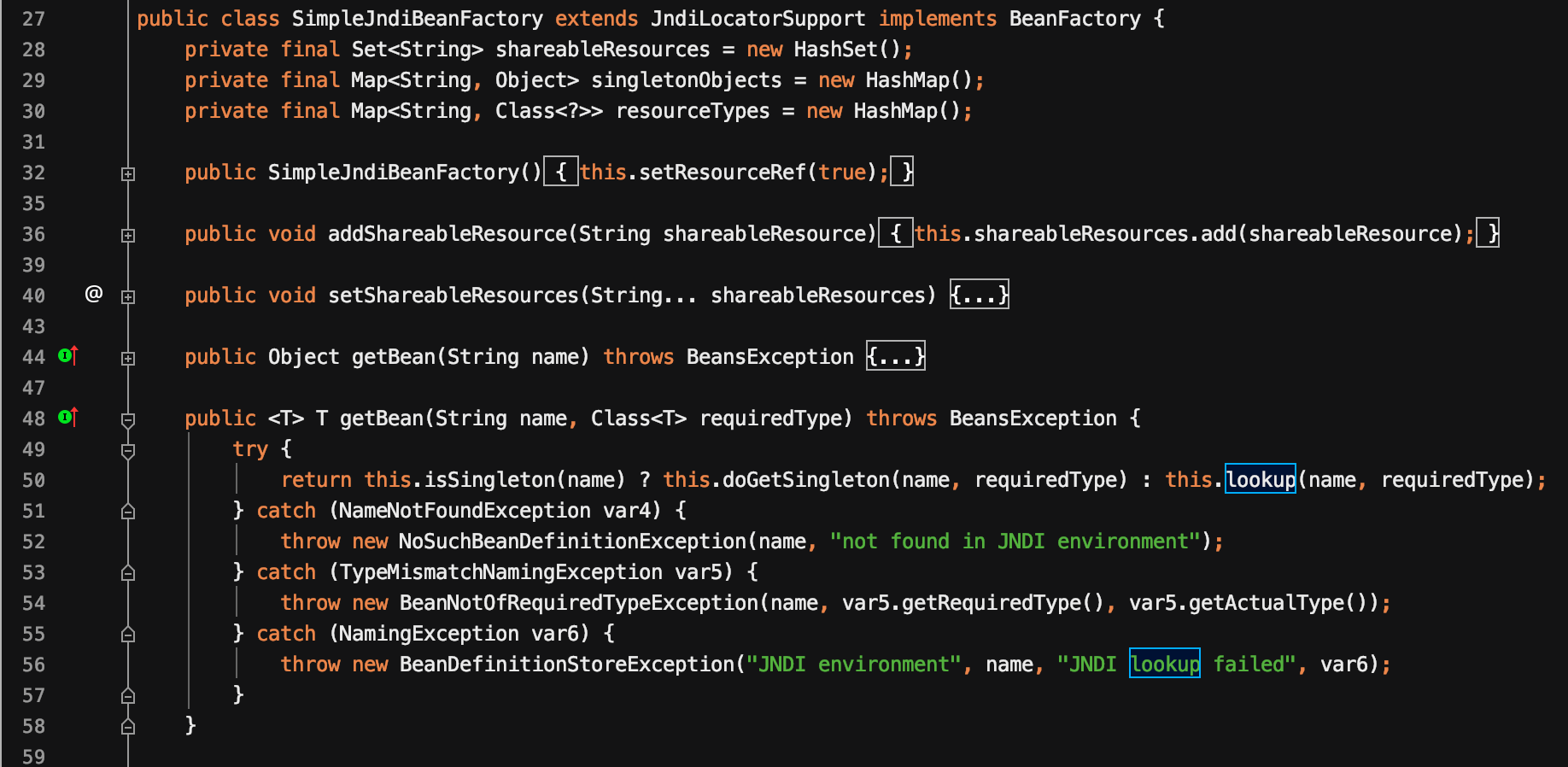Click highlighted lookup word in "JNDI lookup failed" string
This screenshot has width=1568, height=767.
click(x=1164, y=665)
